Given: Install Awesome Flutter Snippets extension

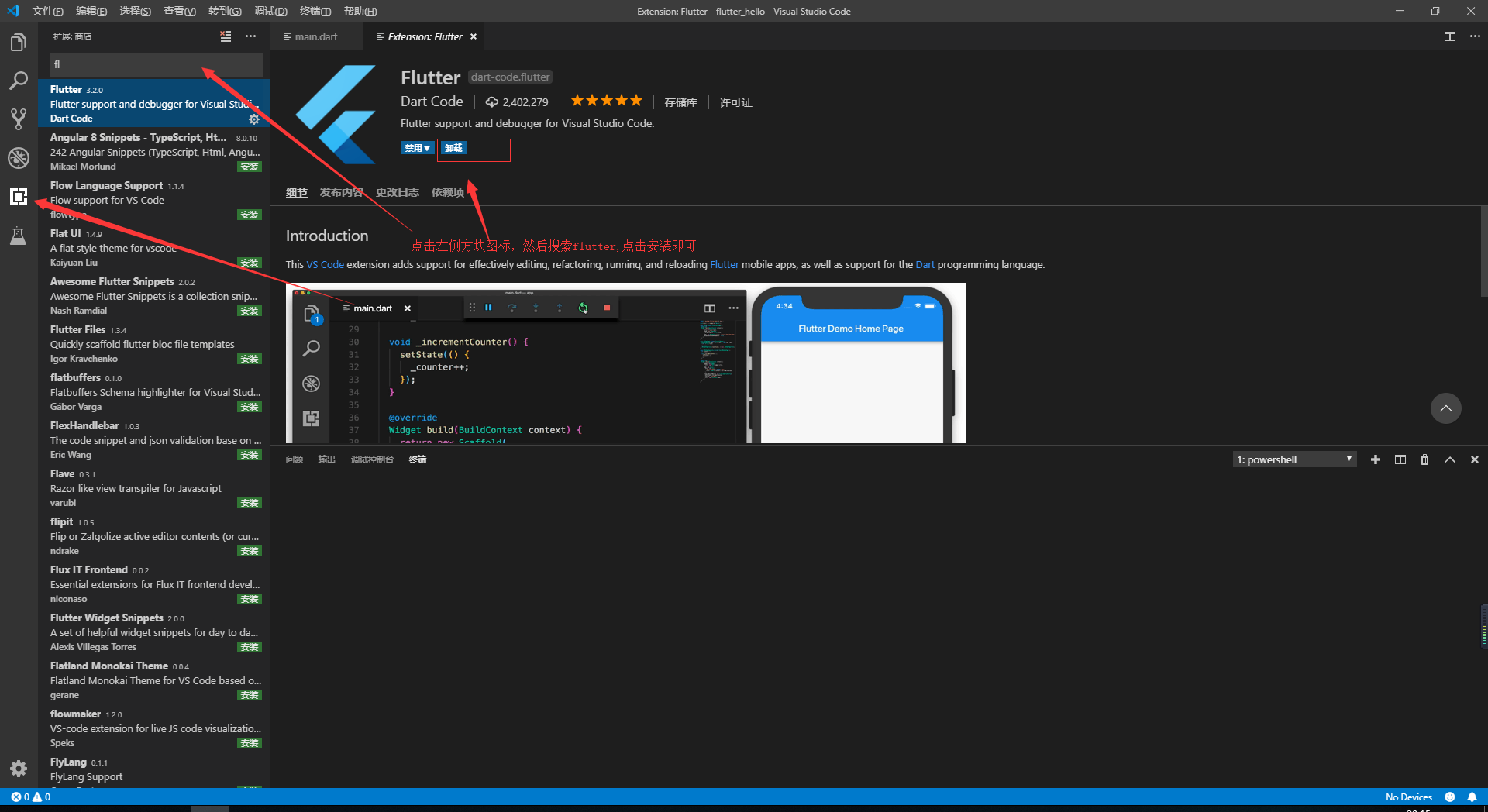Looking at the screenshot, I should (250, 311).
